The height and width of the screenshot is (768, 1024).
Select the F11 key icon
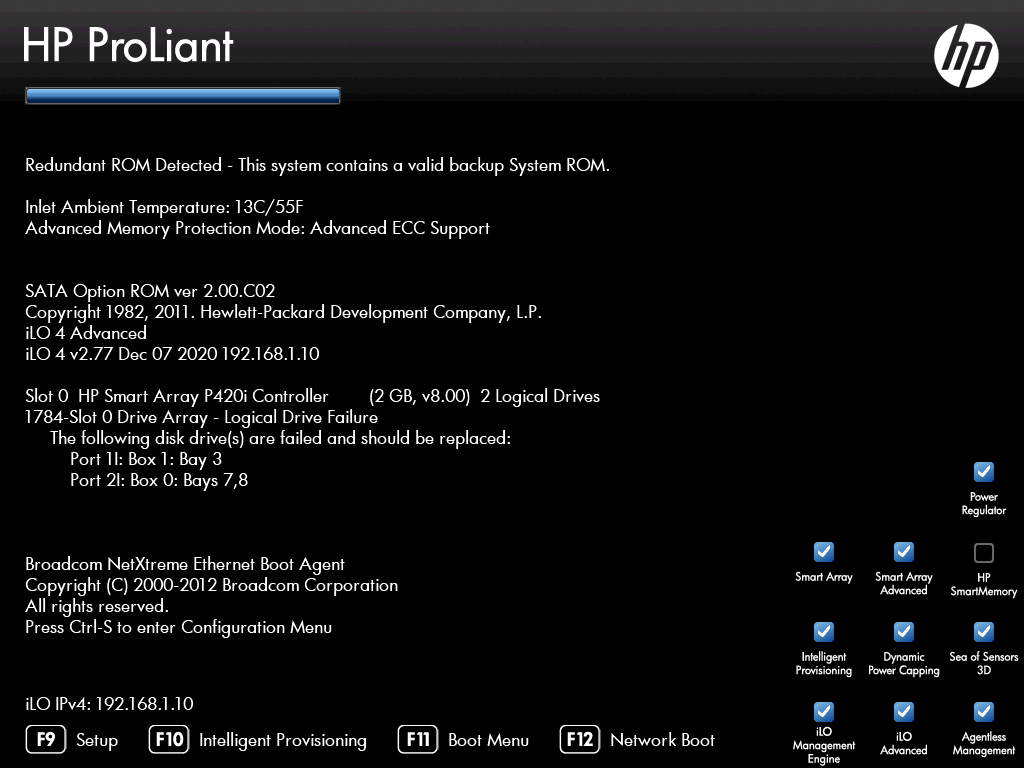click(x=417, y=740)
